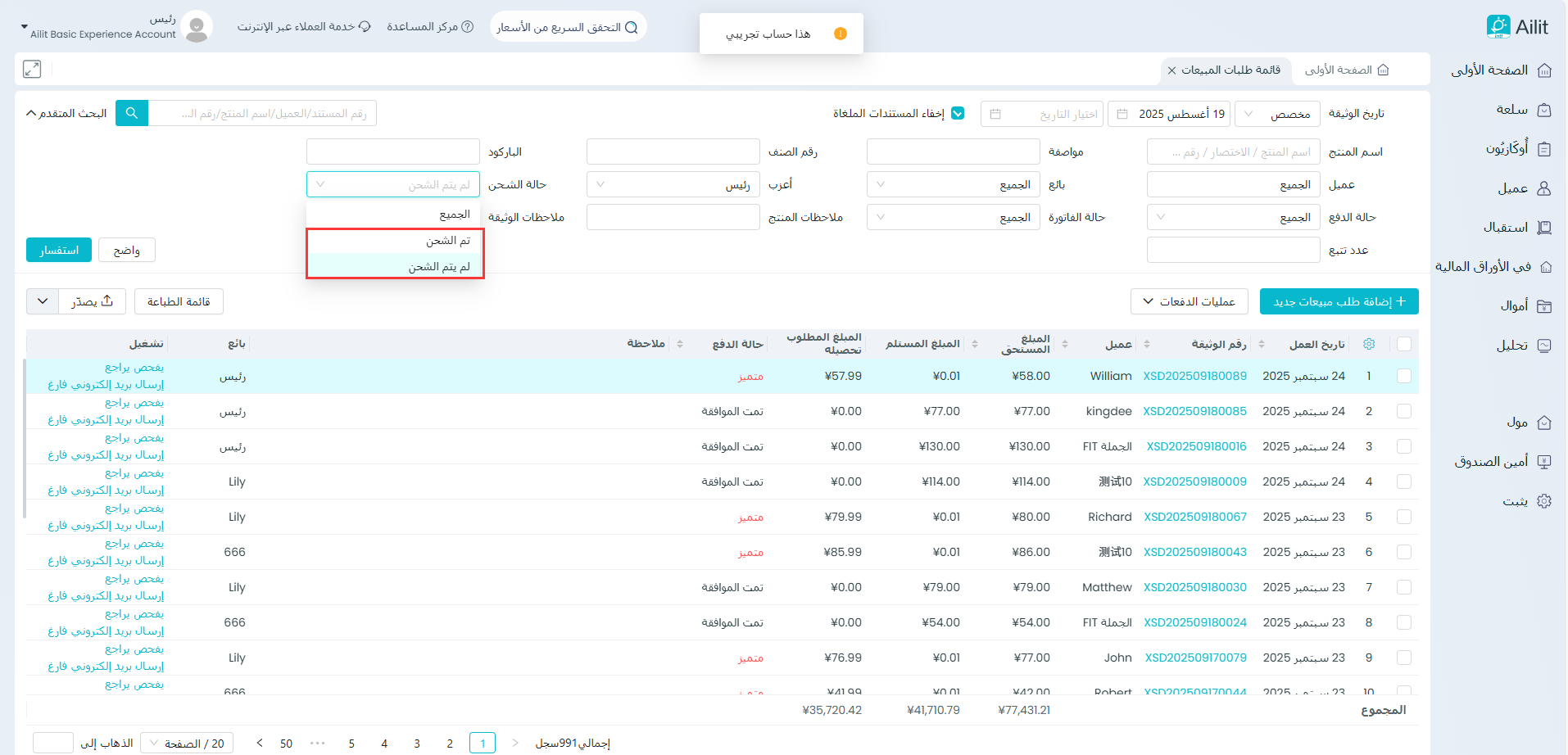Image resolution: width=1568 pixels, height=755 pixels.
Task: Close the قائمة طلبات المبيعات tab
Action: [1171, 70]
